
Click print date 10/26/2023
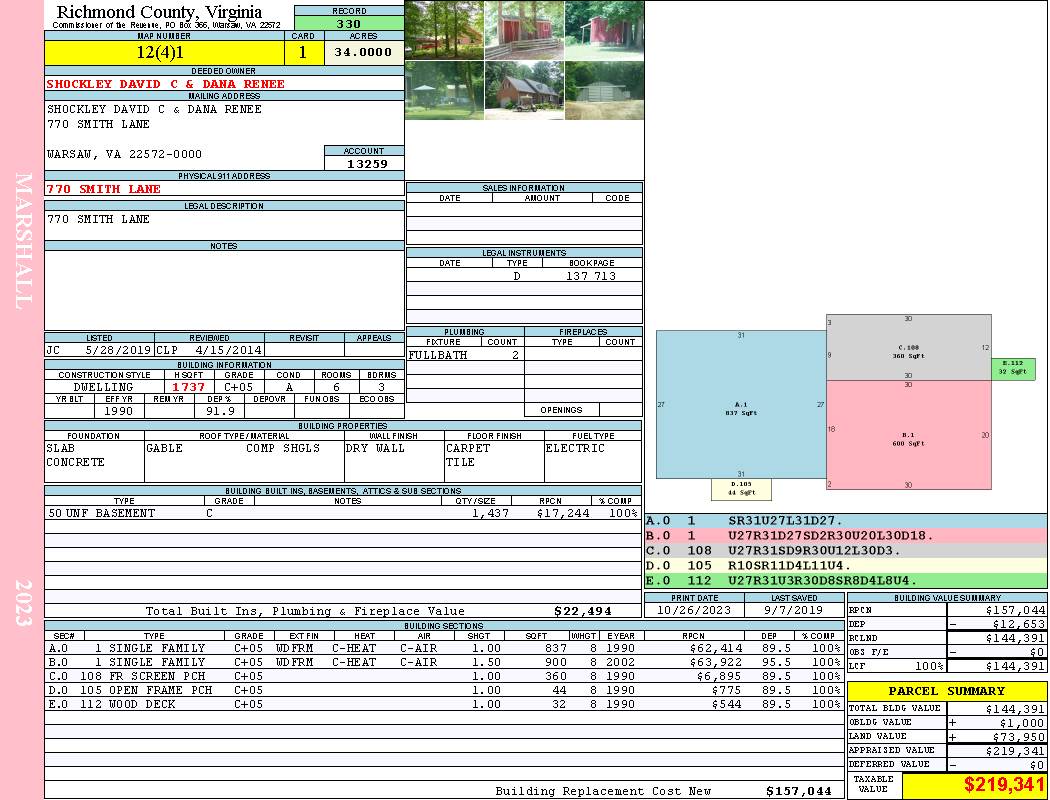(694, 610)
